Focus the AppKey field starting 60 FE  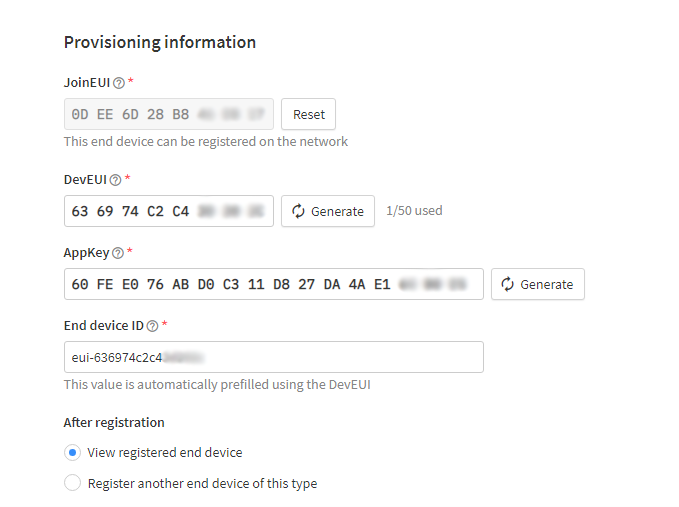point(274,284)
